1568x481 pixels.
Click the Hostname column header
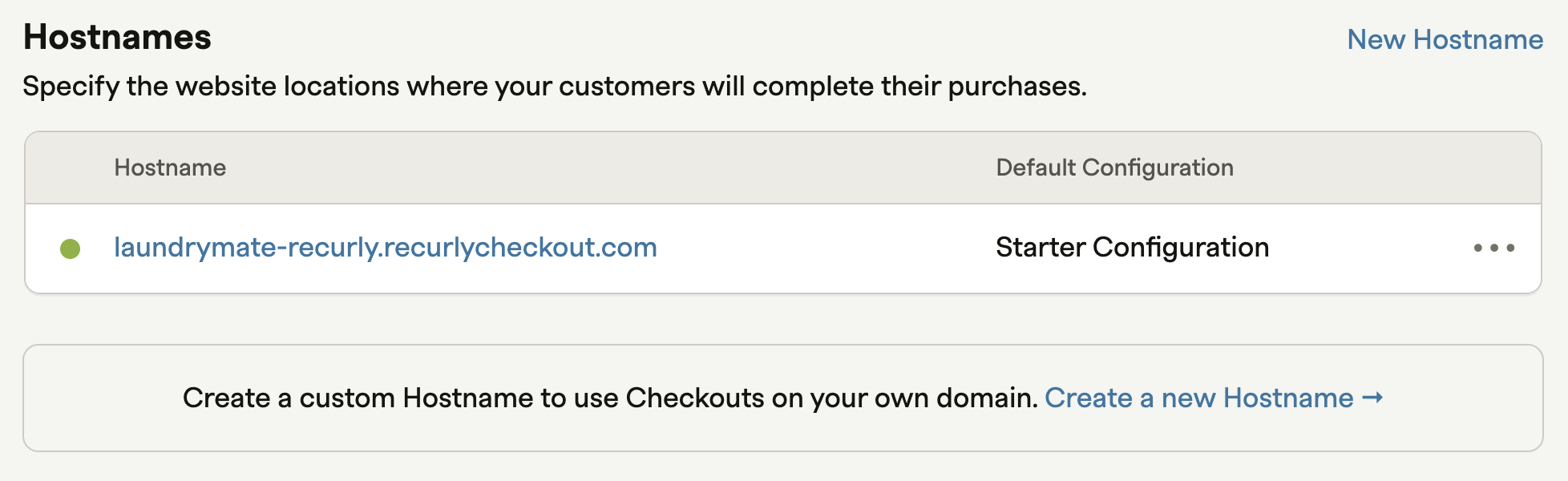[170, 168]
